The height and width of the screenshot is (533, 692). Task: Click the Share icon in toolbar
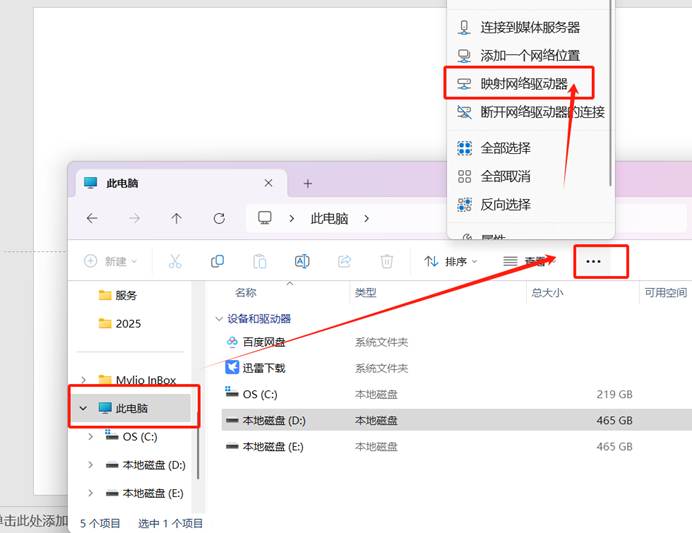click(x=344, y=261)
